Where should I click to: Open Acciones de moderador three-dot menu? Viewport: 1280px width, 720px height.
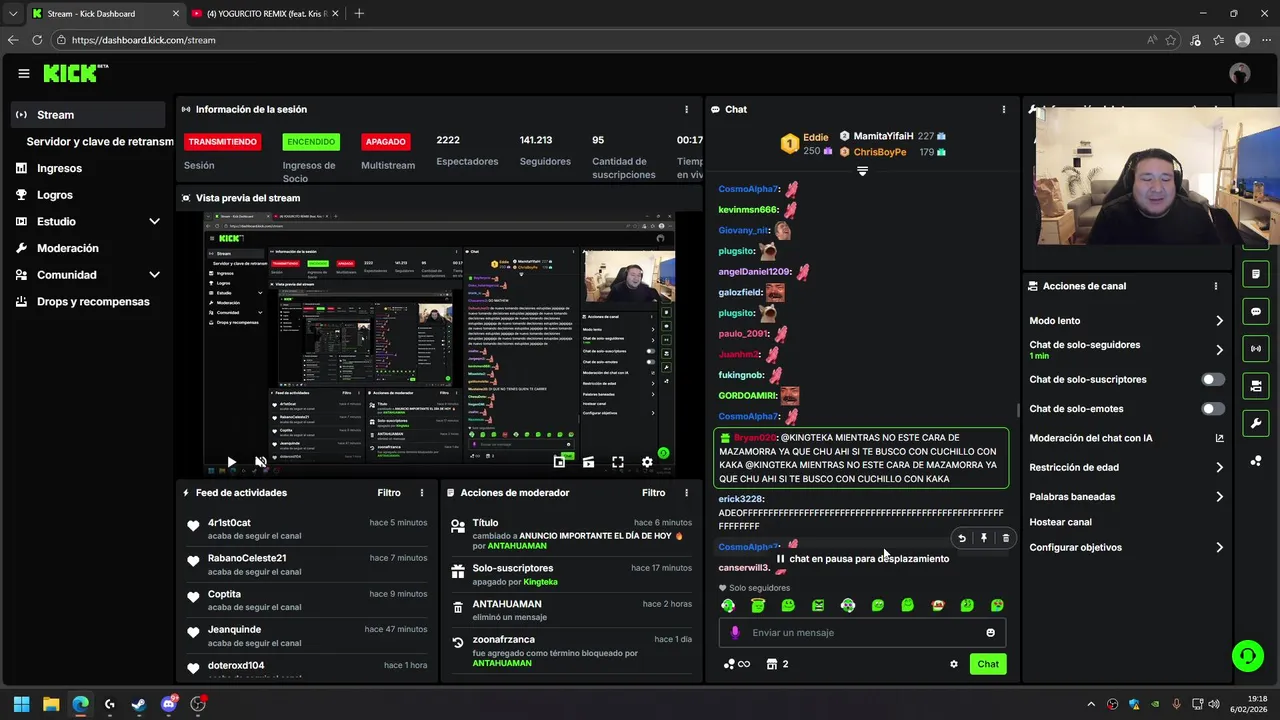[686, 493]
